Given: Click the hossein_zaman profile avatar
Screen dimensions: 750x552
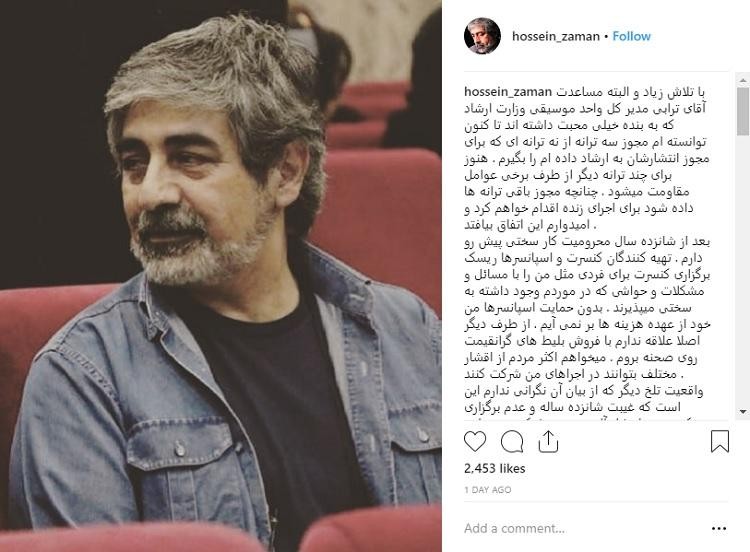Looking at the screenshot, I should point(482,36).
